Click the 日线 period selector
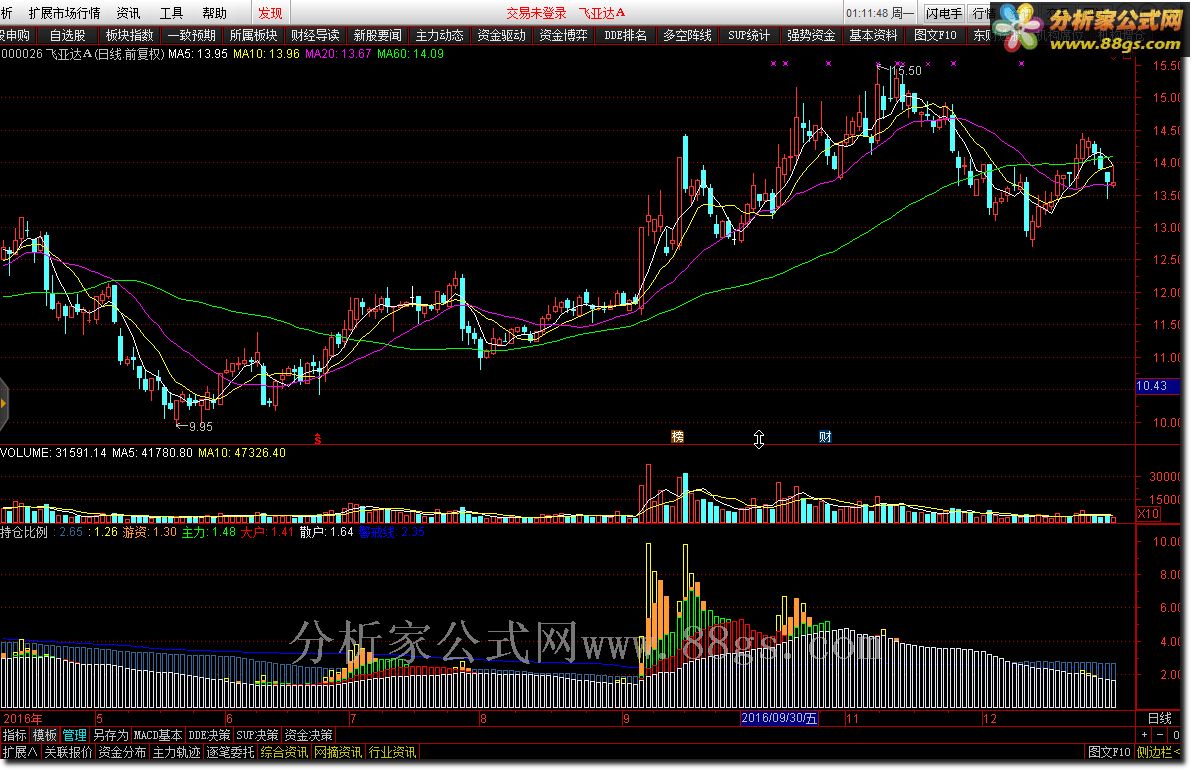 1159,718
